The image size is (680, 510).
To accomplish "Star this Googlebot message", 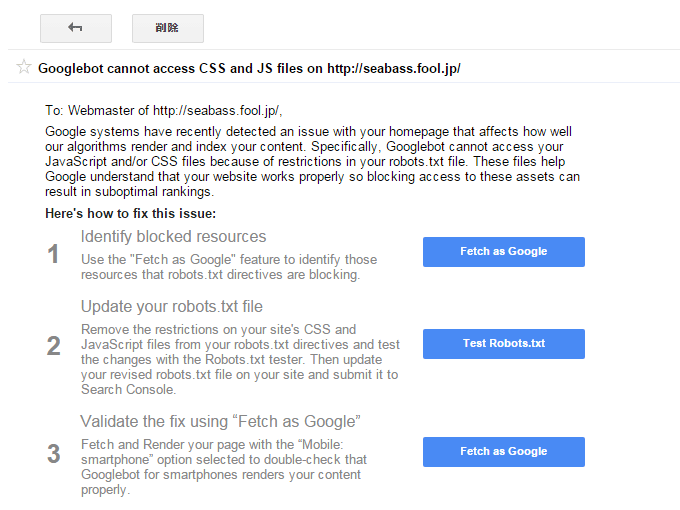I will [x=24, y=68].
